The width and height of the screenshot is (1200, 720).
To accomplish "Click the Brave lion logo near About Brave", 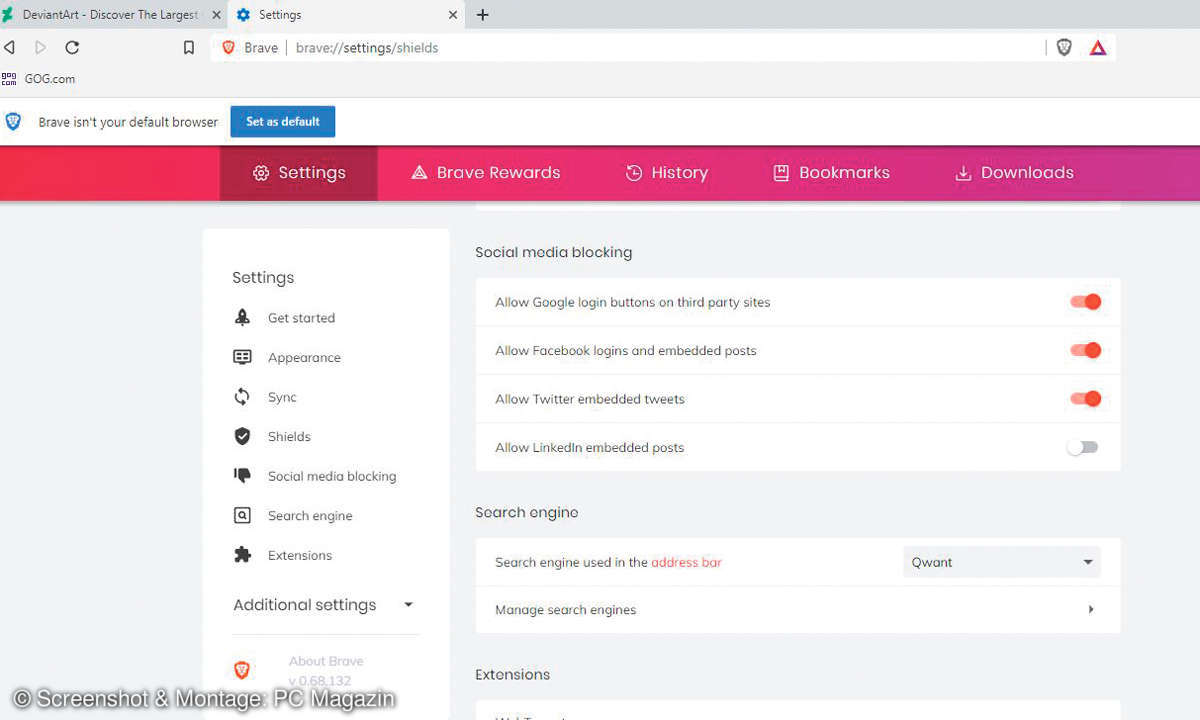I will pyautogui.click(x=241, y=670).
